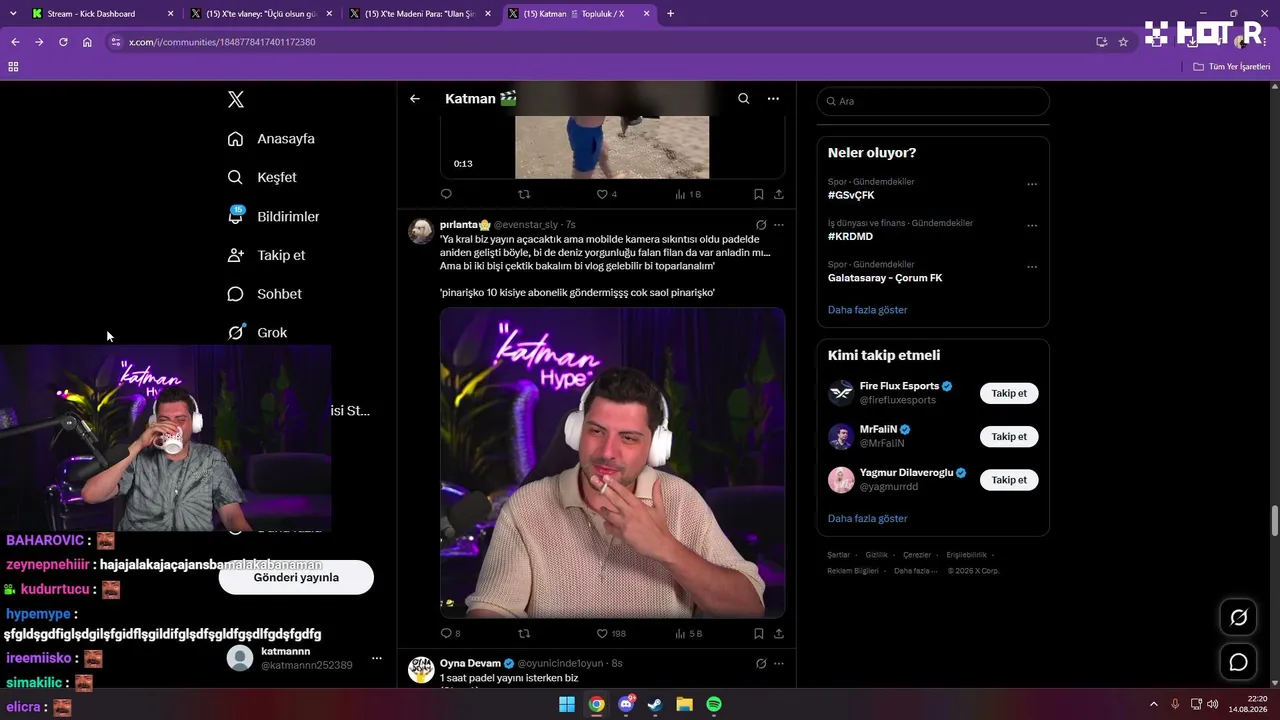
Task: Reload the current page
Action: (63, 42)
